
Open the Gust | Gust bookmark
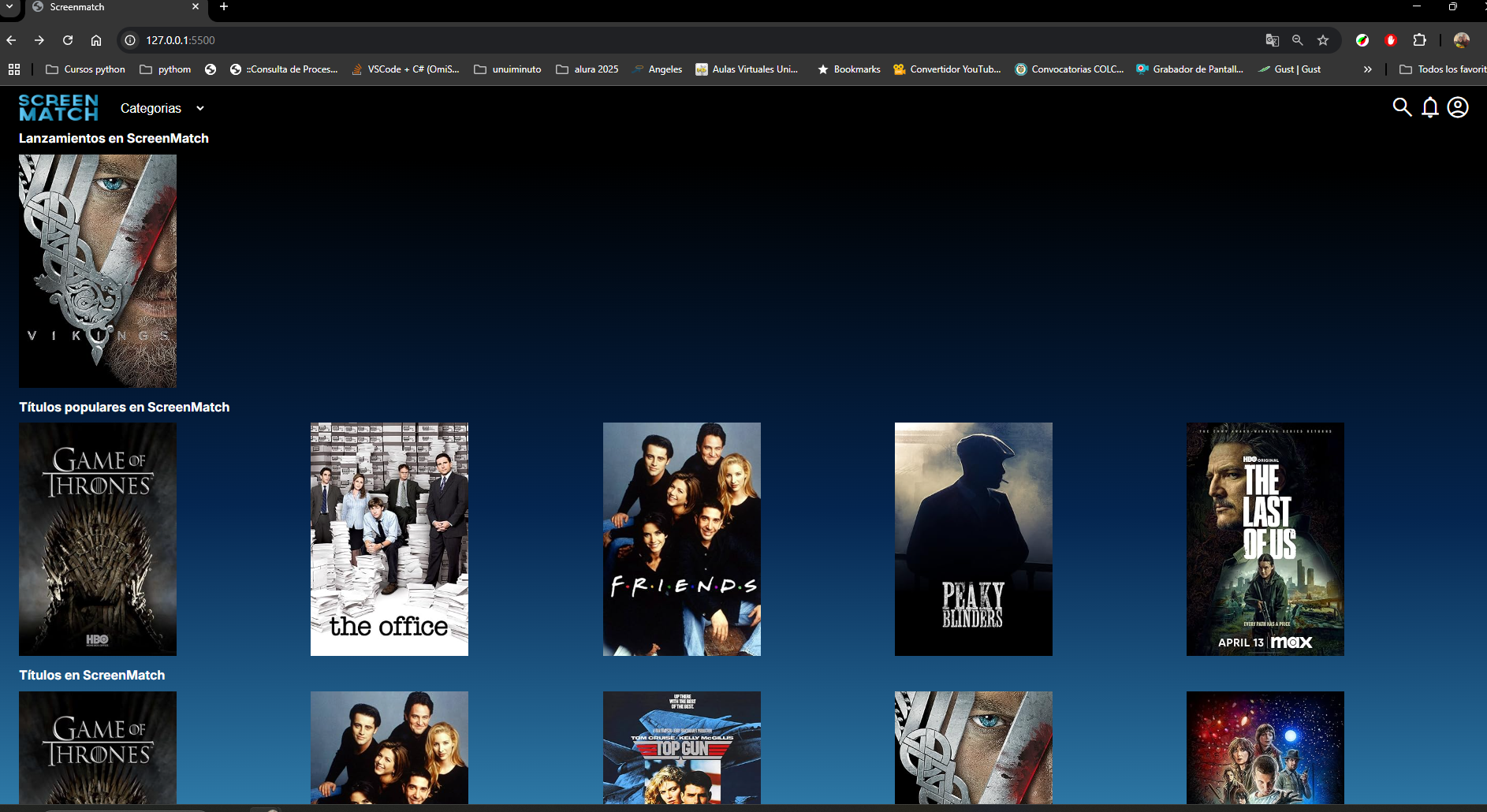pos(1290,69)
